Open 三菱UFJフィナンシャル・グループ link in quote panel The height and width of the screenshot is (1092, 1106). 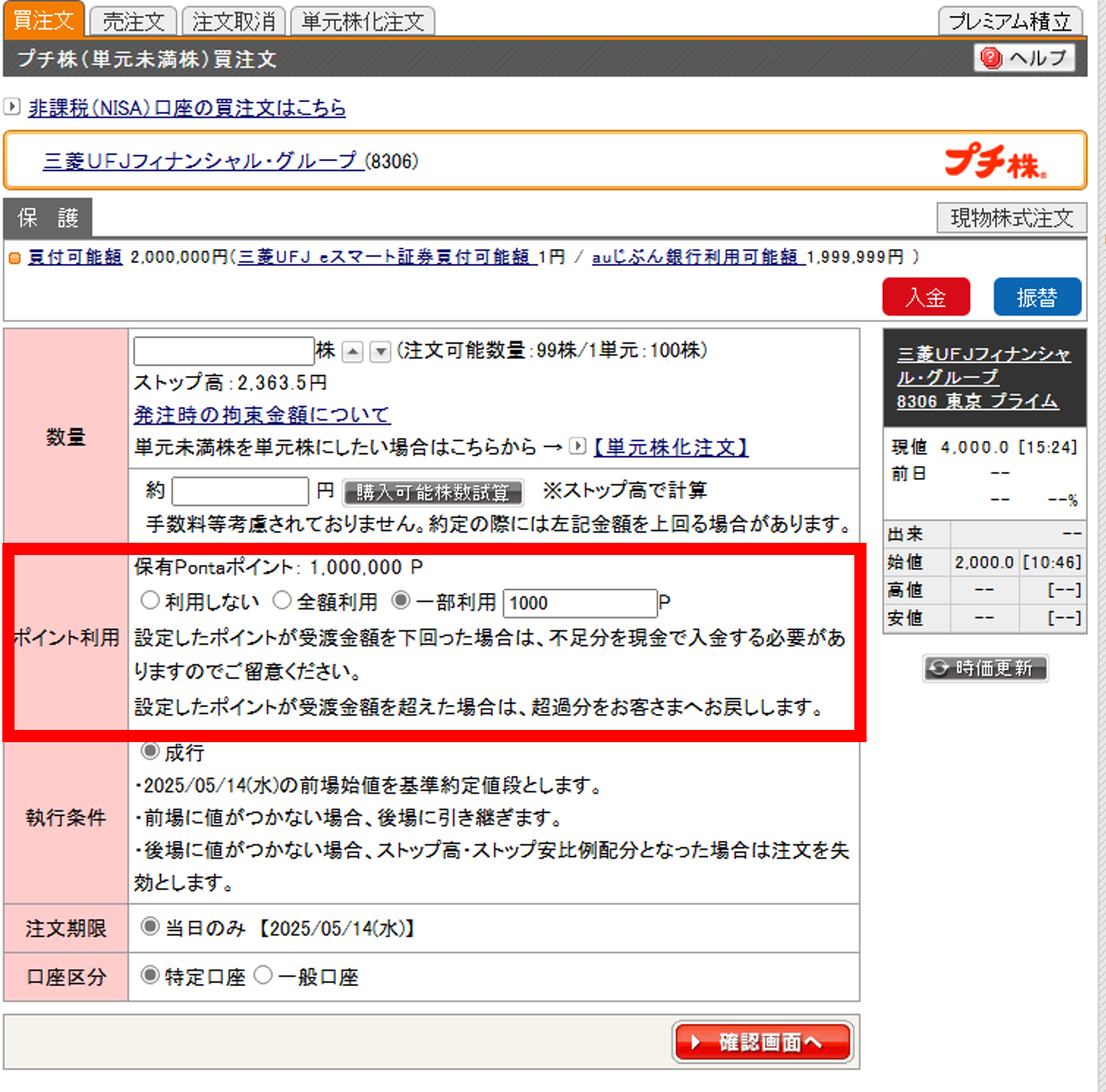coord(983,366)
